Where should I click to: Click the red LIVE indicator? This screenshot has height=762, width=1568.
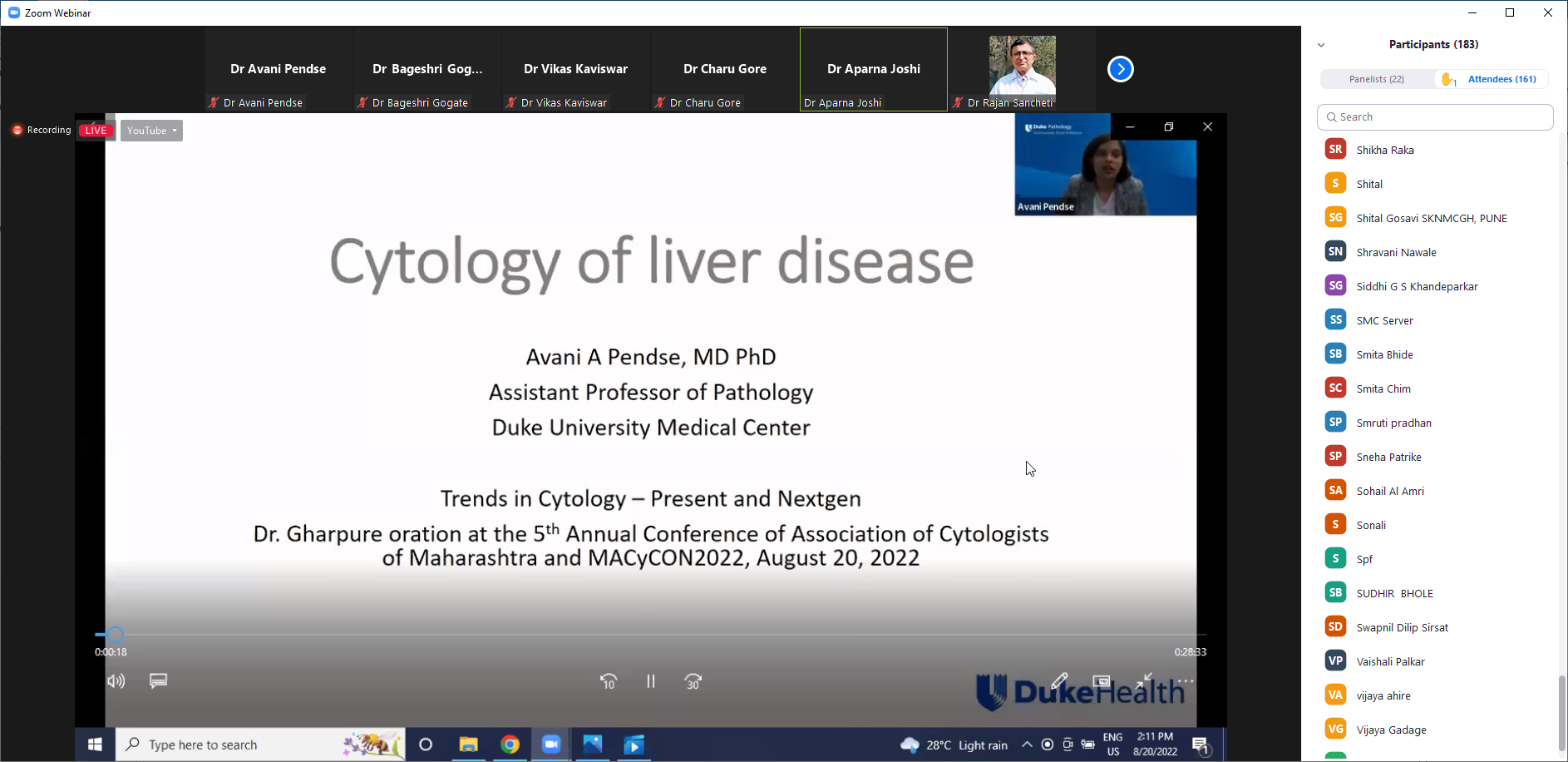click(x=96, y=131)
